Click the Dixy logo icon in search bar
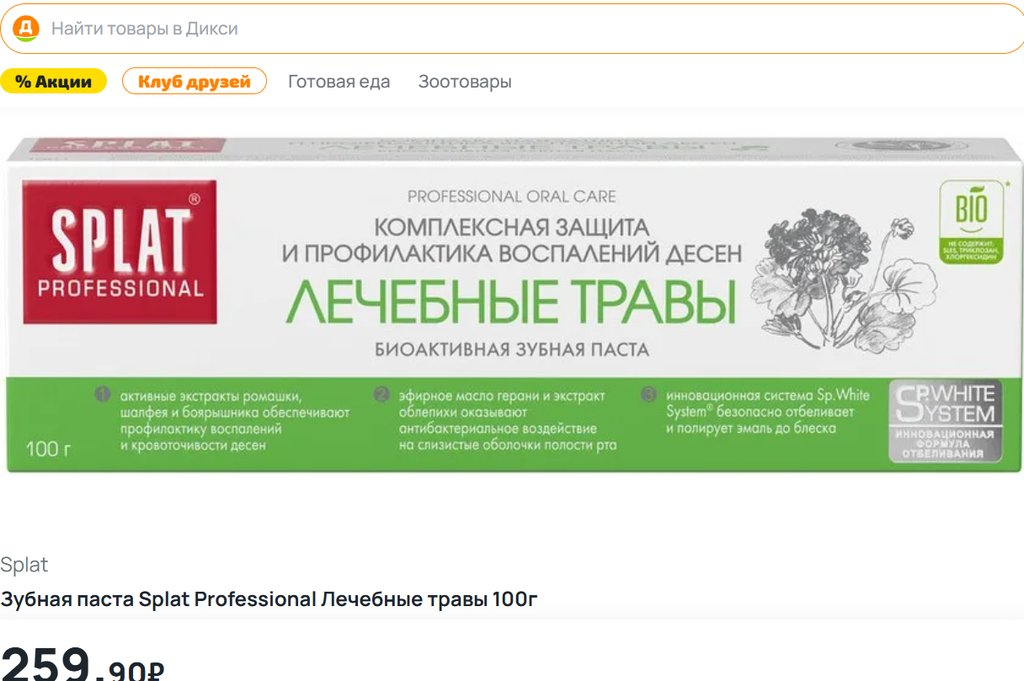Viewport: 1024px width, 681px height. coord(26,28)
